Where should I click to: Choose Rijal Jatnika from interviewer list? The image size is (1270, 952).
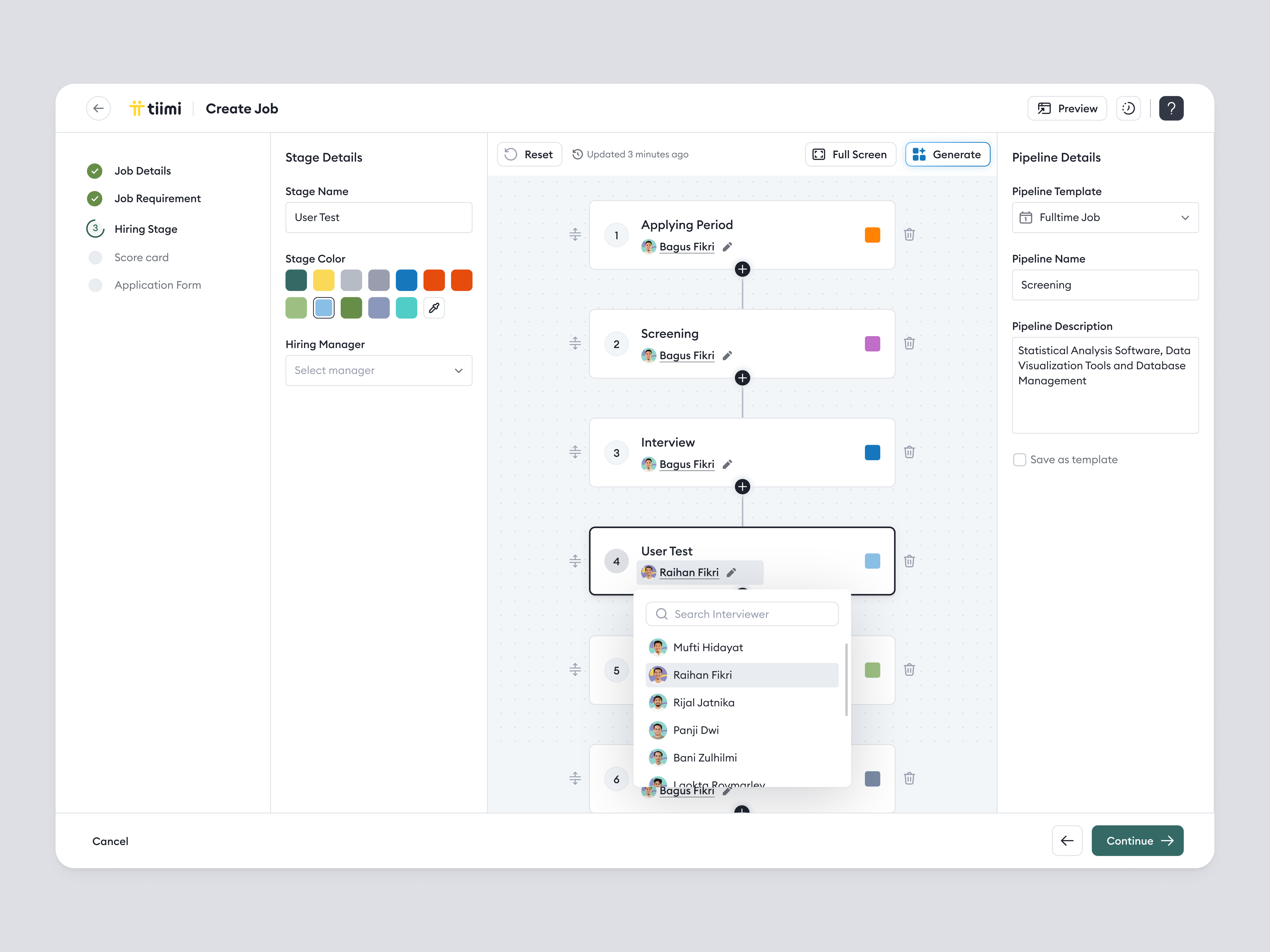pos(703,702)
